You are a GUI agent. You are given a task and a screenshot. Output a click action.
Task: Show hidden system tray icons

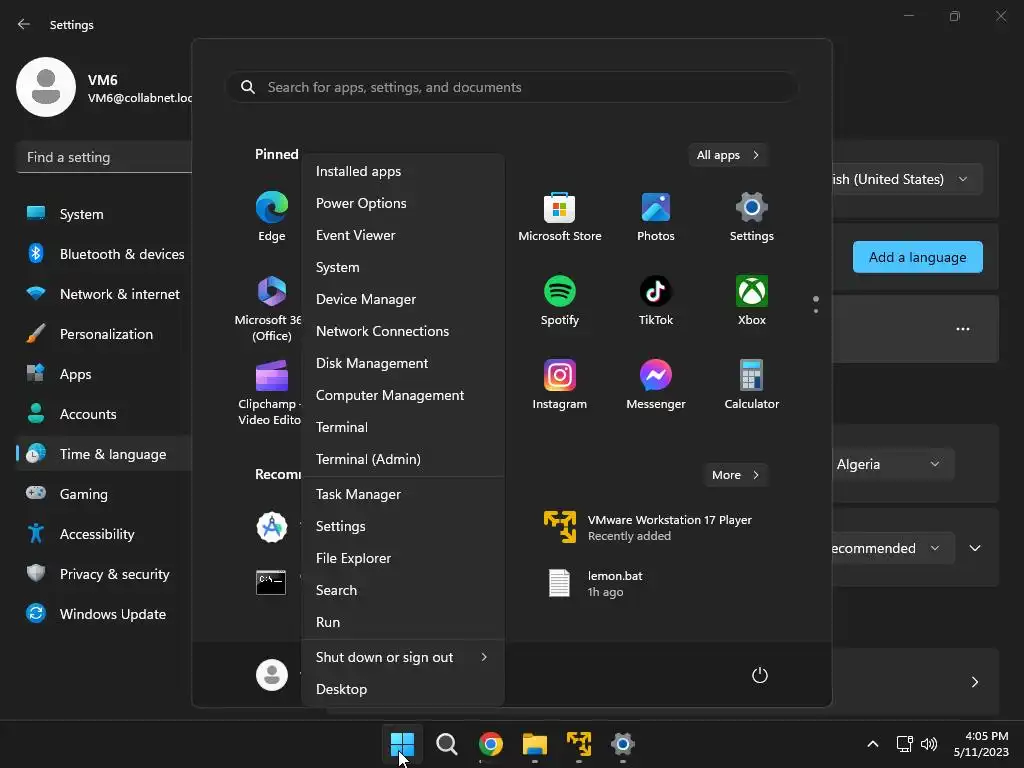point(872,744)
